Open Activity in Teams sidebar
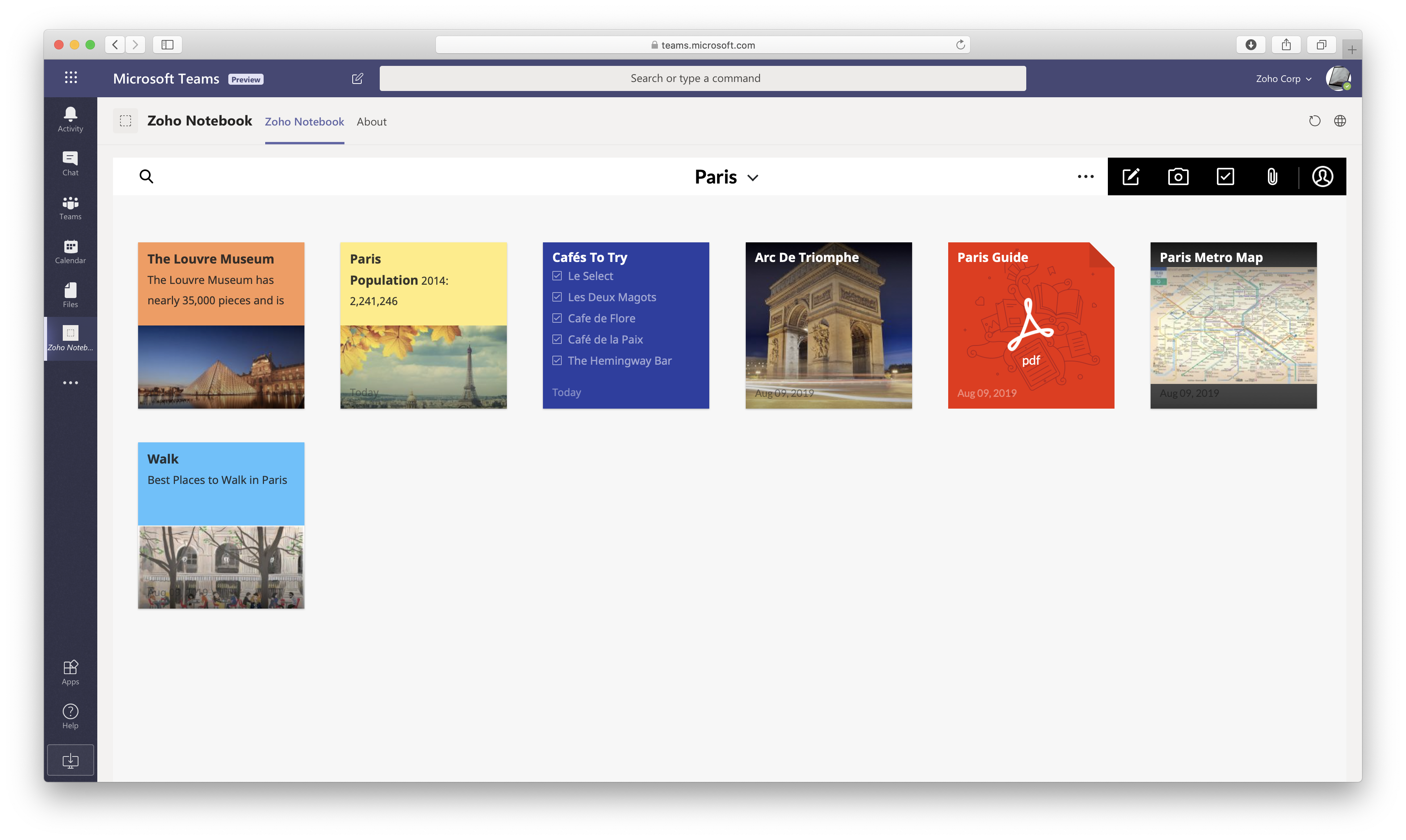Image resolution: width=1406 pixels, height=840 pixels. (x=70, y=120)
